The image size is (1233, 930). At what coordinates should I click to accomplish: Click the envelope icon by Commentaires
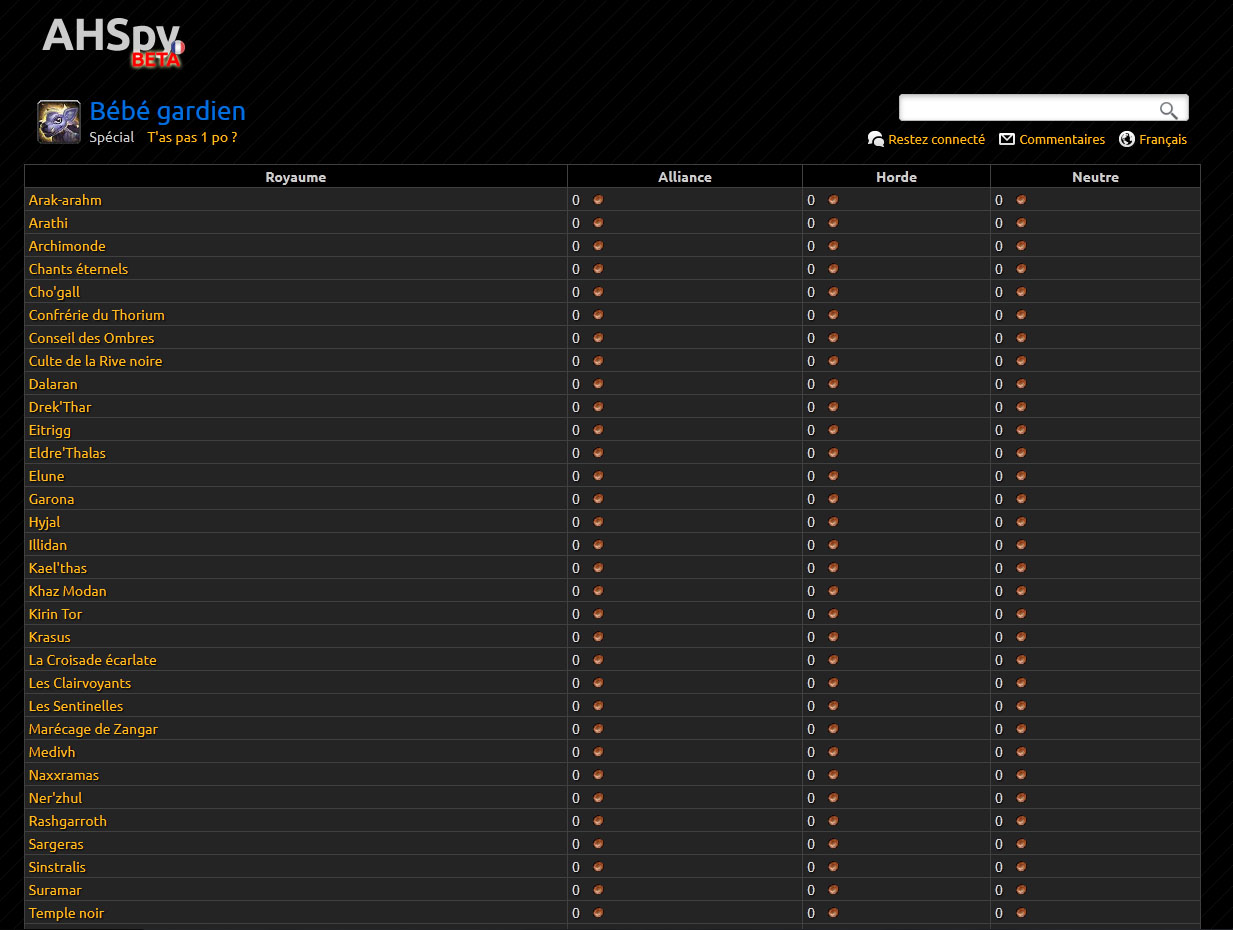coord(1007,139)
